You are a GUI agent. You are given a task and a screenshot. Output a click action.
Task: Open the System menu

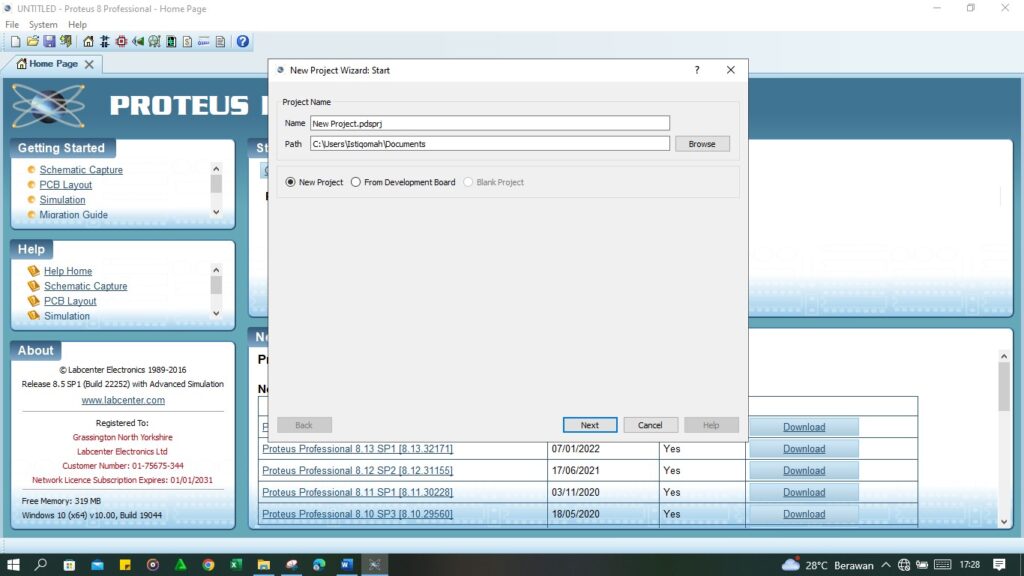(x=42, y=24)
